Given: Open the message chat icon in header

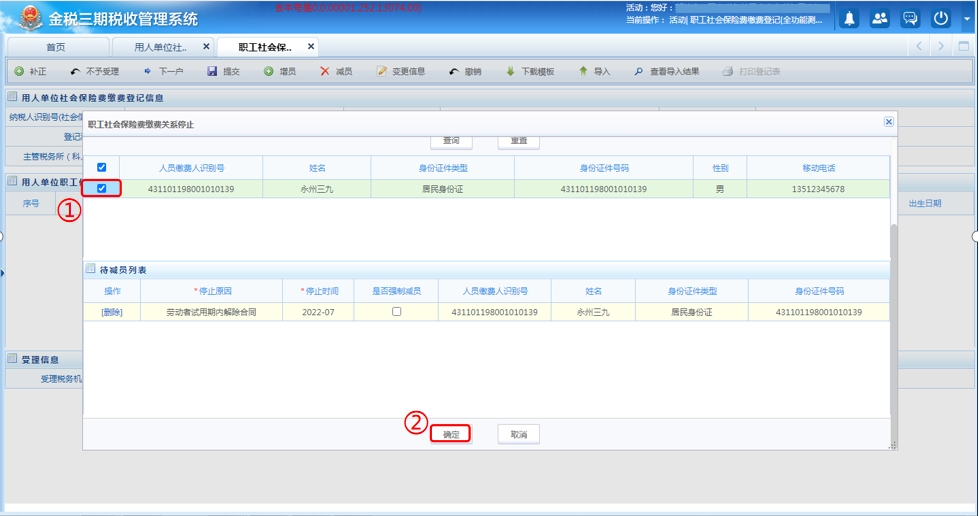Looking at the screenshot, I should (910, 19).
